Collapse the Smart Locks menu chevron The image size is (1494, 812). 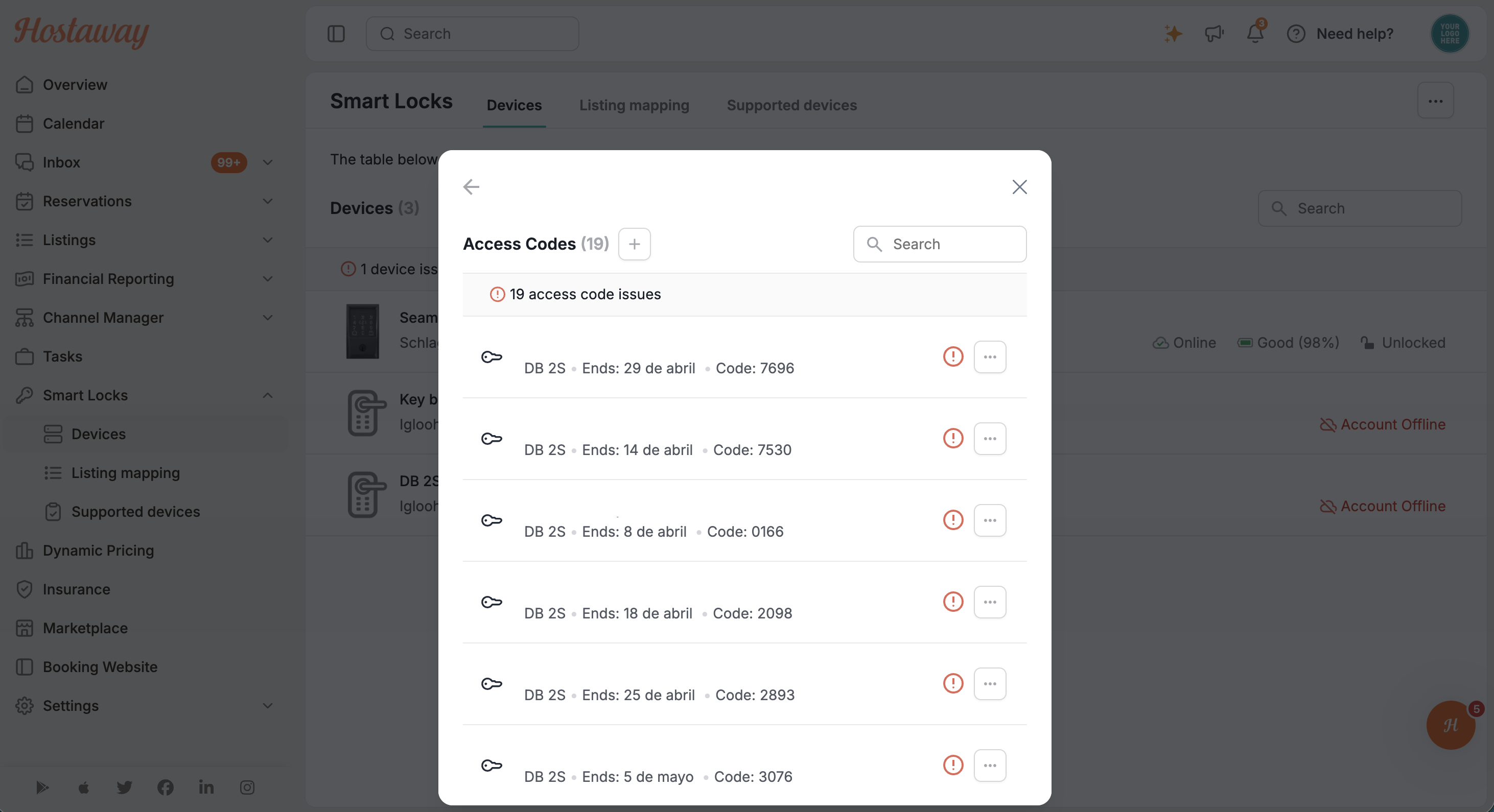(267, 395)
